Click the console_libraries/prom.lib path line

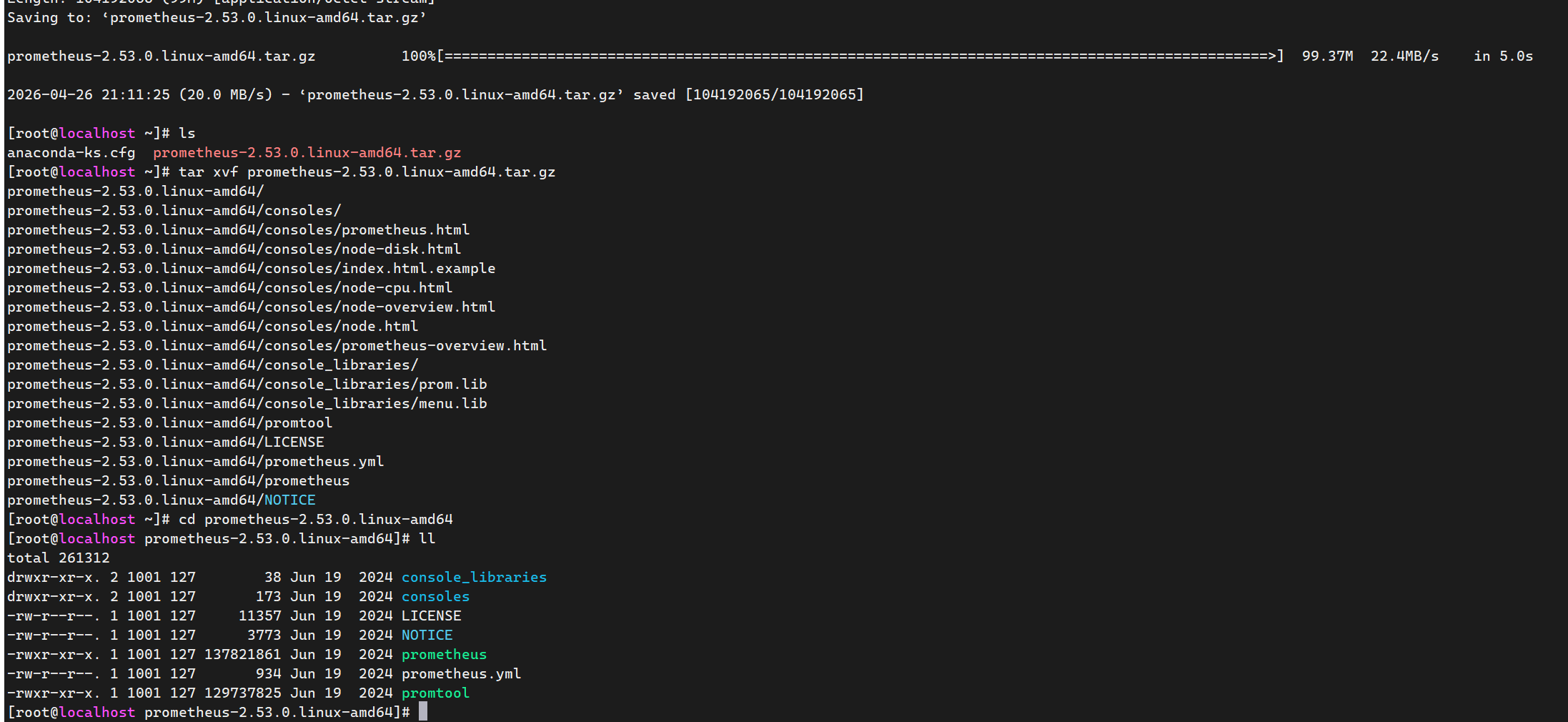pyautogui.click(x=247, y=385)
